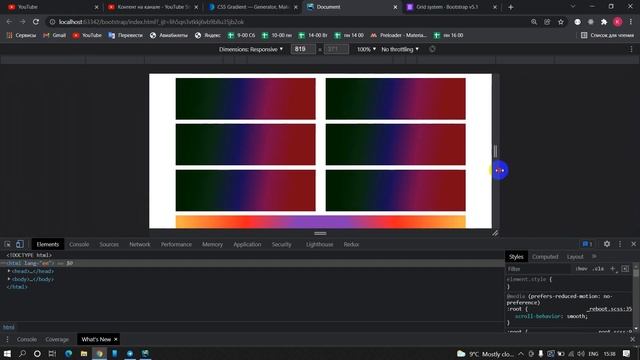Viewport: 640px width, 360px height.
Task: Open the Security tab
Action: point(282,244)
